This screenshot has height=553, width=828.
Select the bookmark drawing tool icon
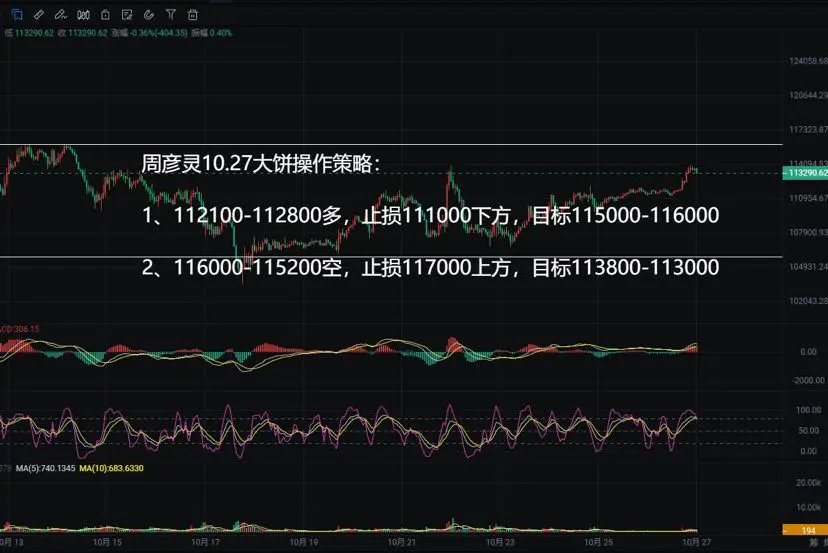17,15
